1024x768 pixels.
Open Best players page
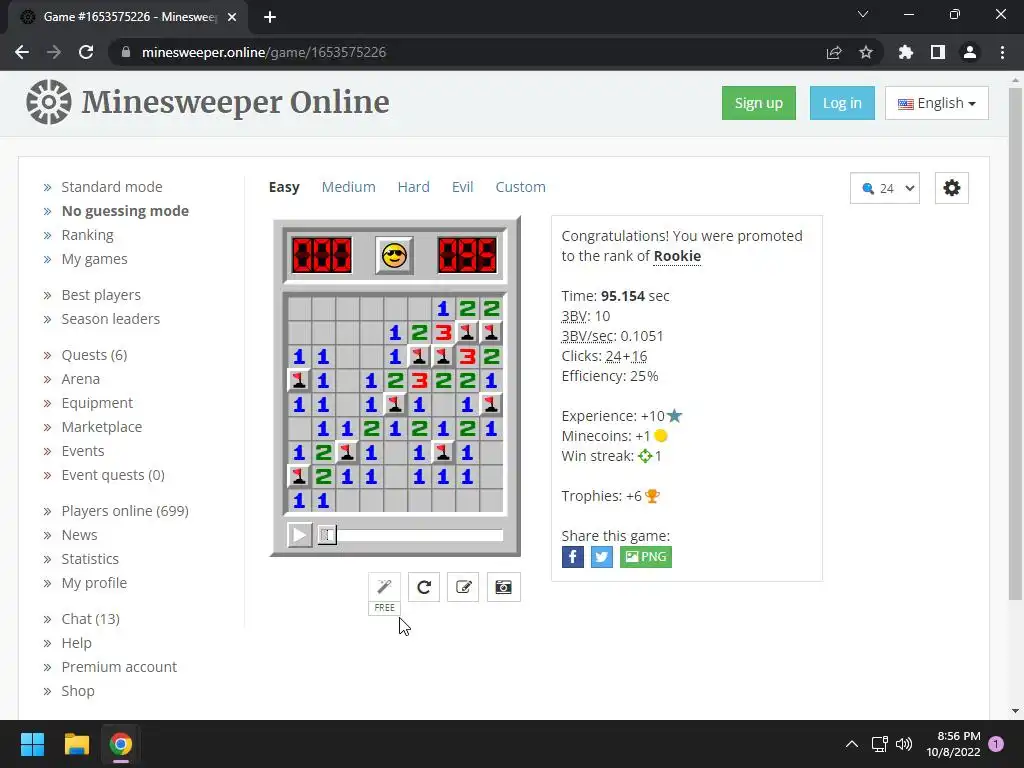(101, 295)
